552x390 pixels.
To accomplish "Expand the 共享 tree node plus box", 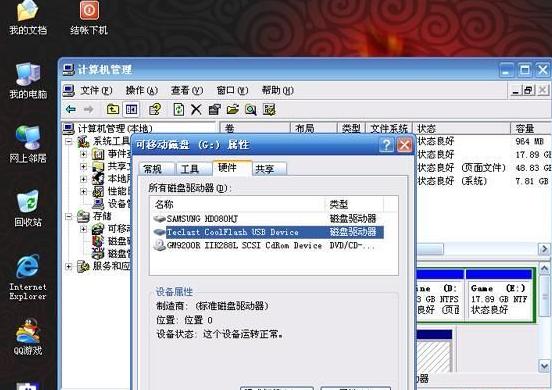I will pos(83,166).
